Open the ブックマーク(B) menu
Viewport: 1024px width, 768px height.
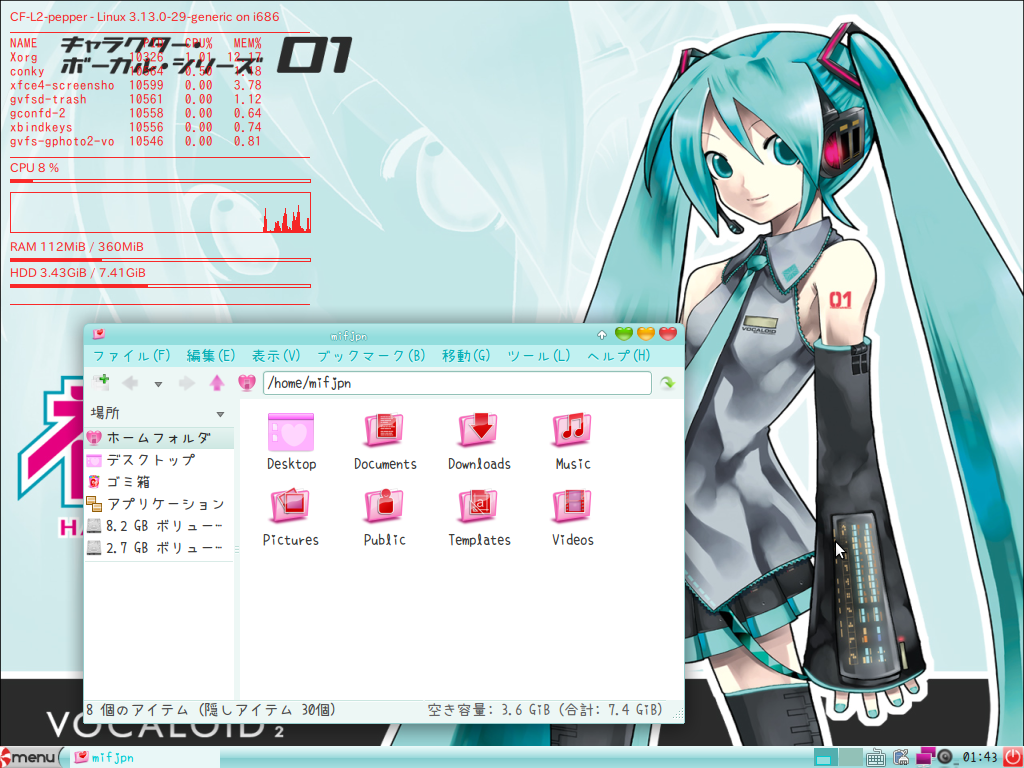(x=371, y=355)
